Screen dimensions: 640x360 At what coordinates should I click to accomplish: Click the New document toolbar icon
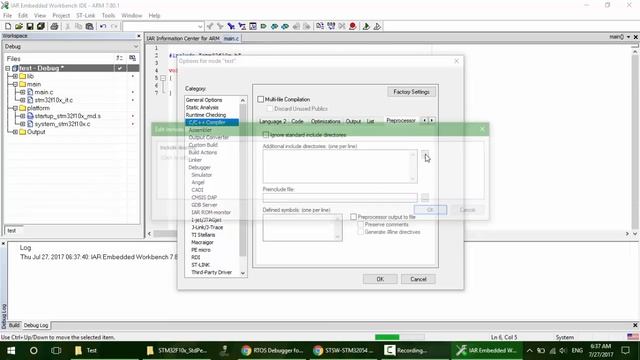(8, 27)
